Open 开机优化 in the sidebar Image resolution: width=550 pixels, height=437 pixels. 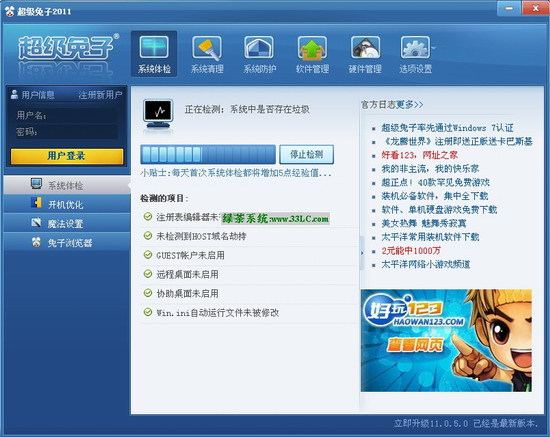point(67,204)
